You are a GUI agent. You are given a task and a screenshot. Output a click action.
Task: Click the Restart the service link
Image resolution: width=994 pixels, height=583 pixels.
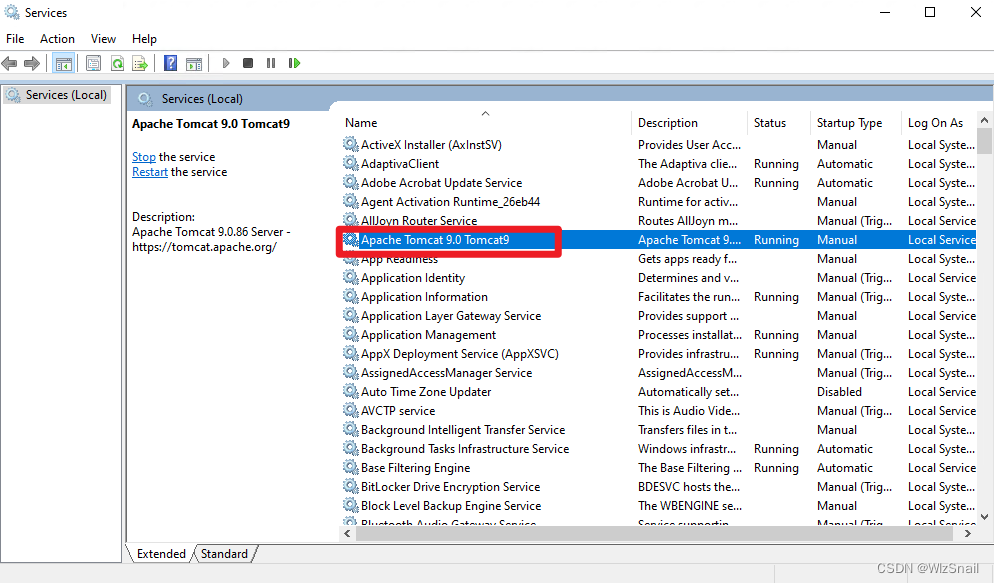(150, 172)
